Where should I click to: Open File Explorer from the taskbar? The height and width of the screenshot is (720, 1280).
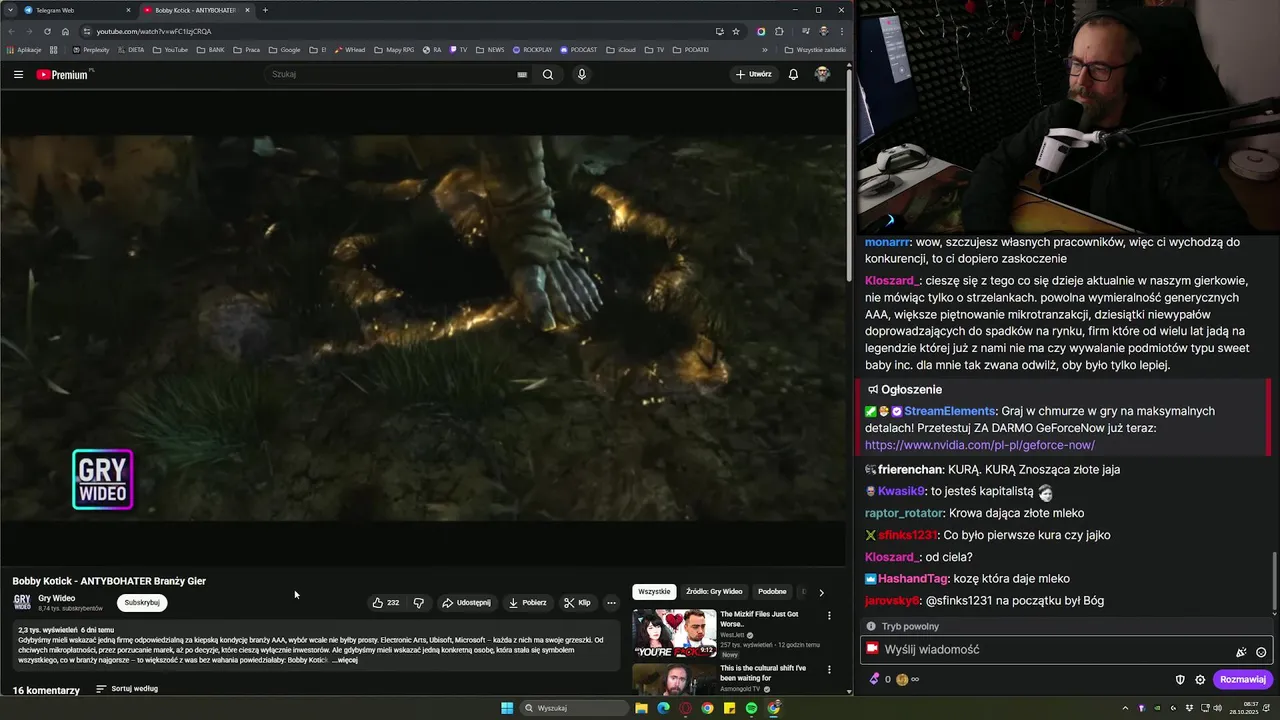[641, 708]
